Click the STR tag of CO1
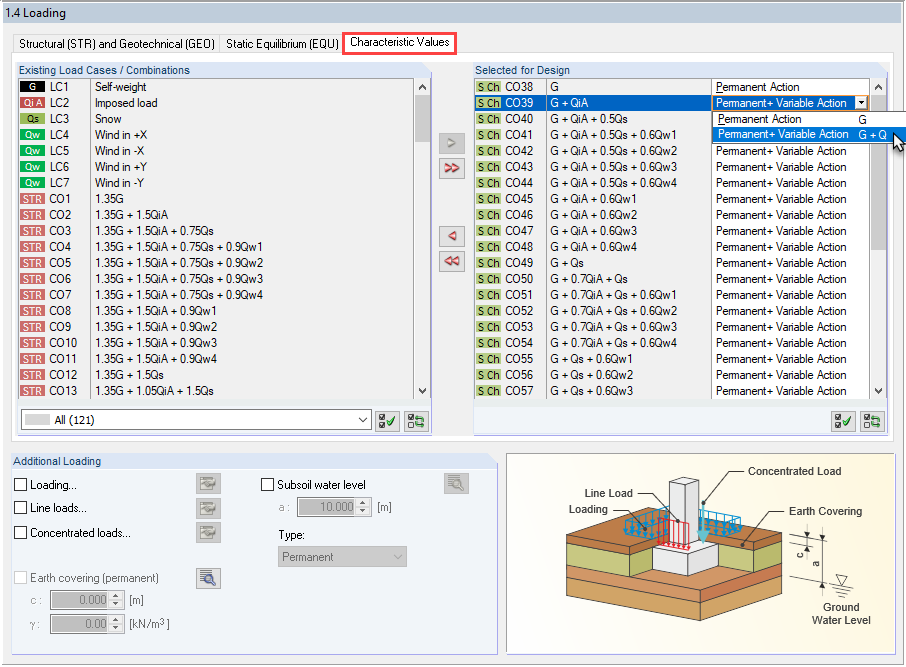The width and height of the screenshot is (906, 667). tap(32, 199)
